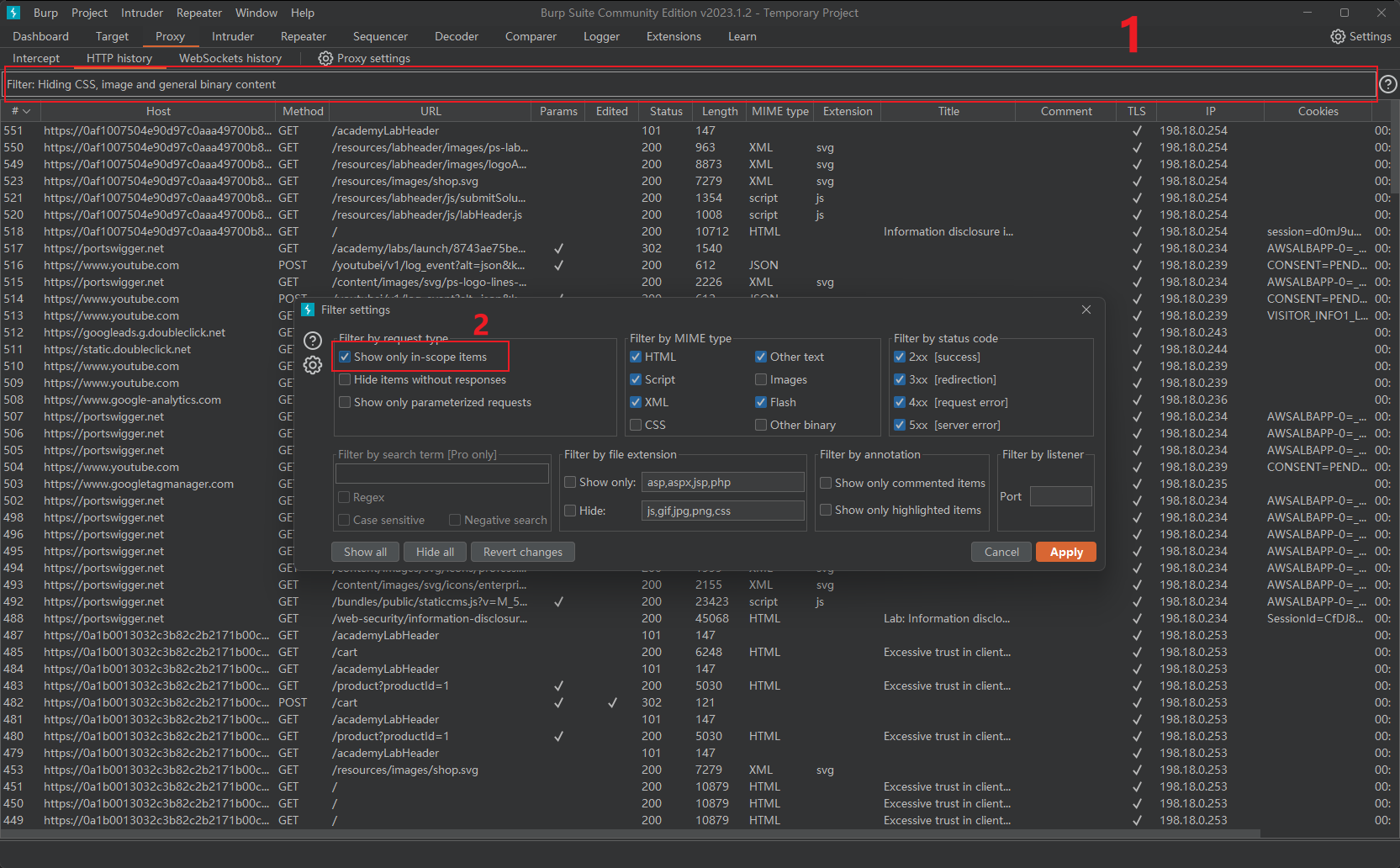Open Proxy settings gear icon
The height and width of the screenshot is (868, 1400).
click(x=325, y=58)
